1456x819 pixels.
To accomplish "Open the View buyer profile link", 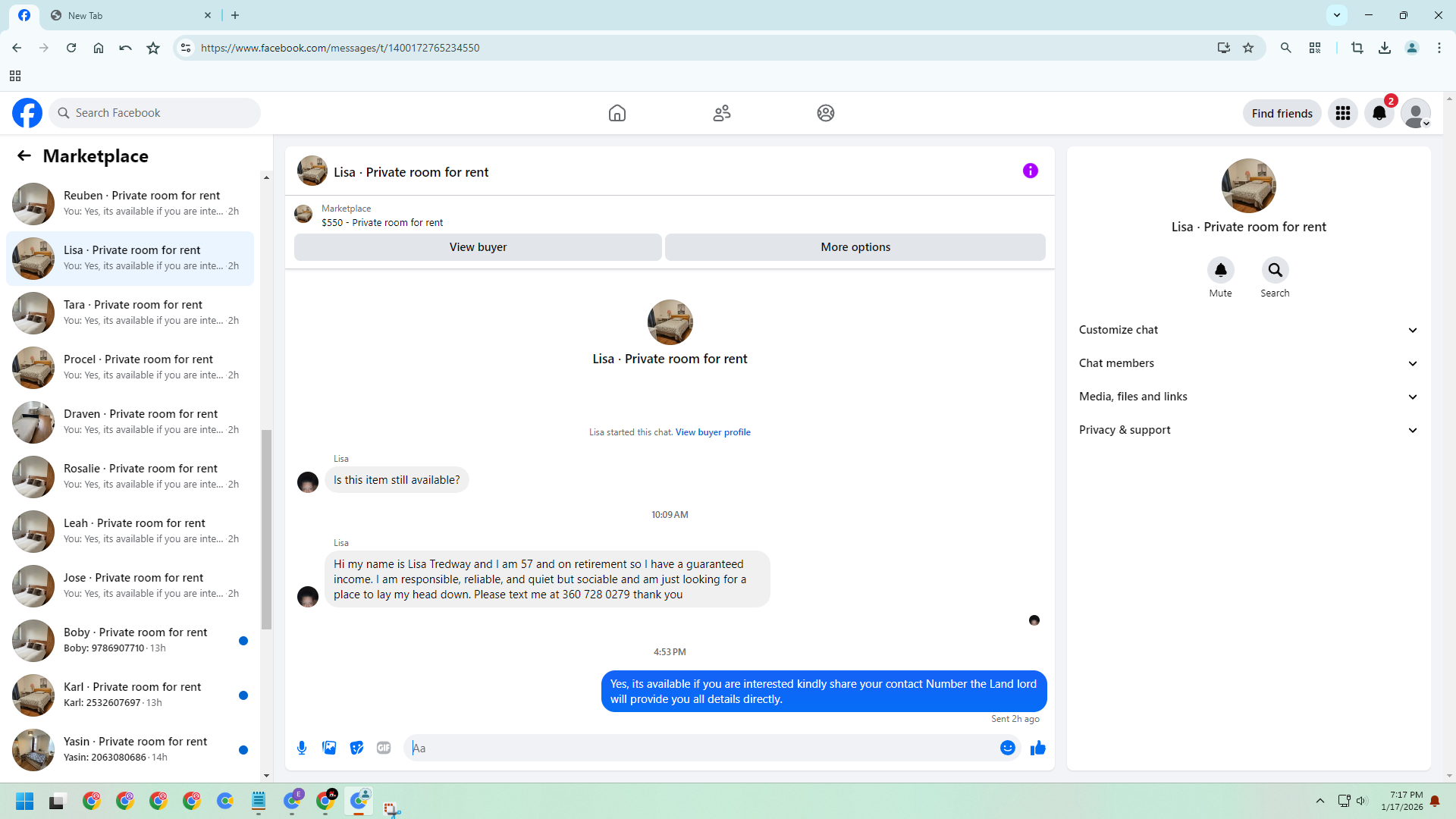I will 713,432.
